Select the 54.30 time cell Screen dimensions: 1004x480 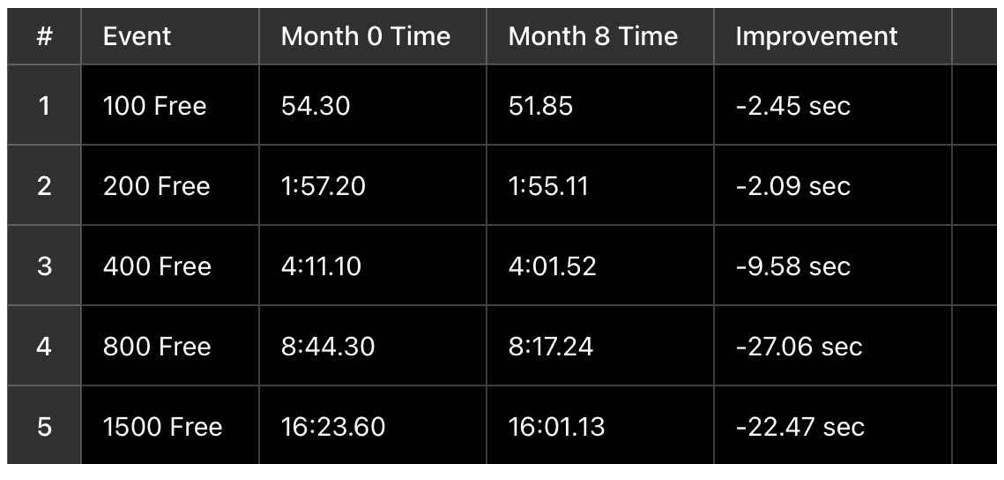coord(373,105)
